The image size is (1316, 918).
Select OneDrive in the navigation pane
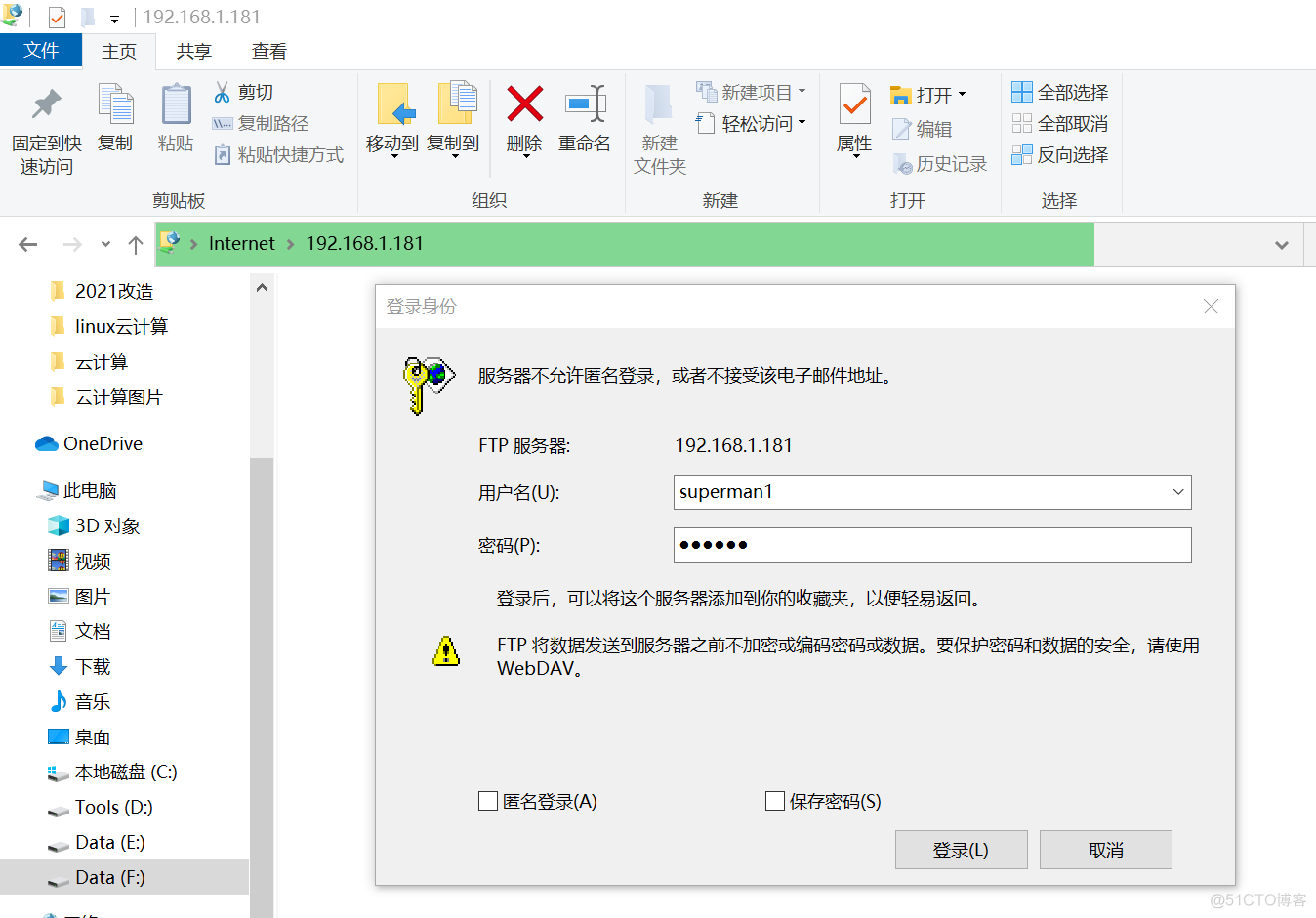pos(89,443)
